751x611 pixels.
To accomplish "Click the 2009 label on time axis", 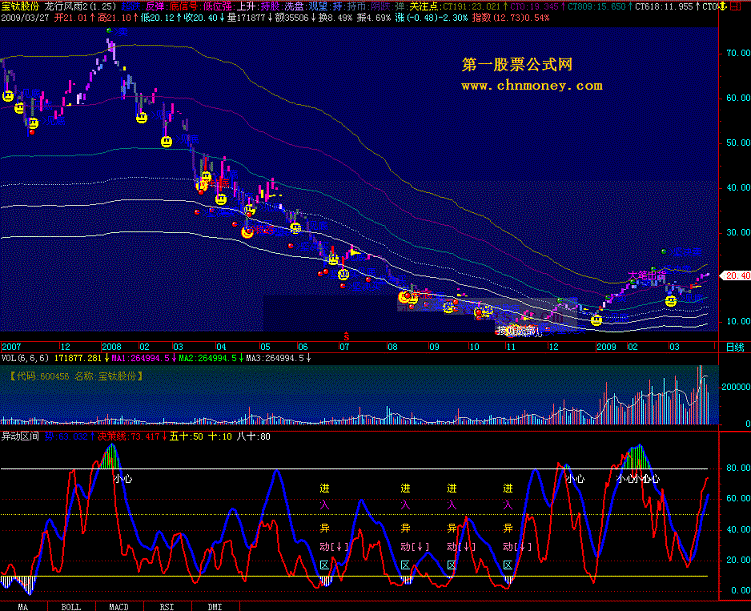I will point(606,347).
